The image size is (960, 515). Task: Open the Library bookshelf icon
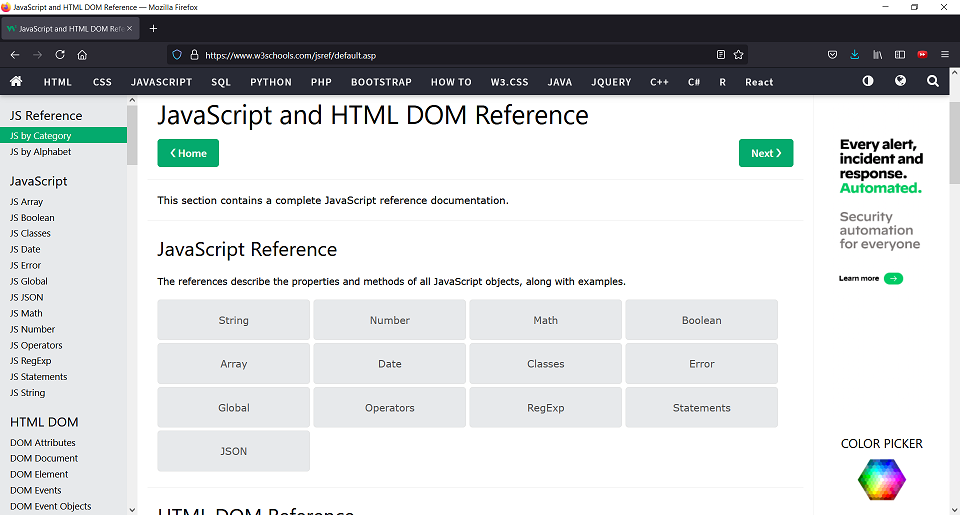[x=877, y=55]
